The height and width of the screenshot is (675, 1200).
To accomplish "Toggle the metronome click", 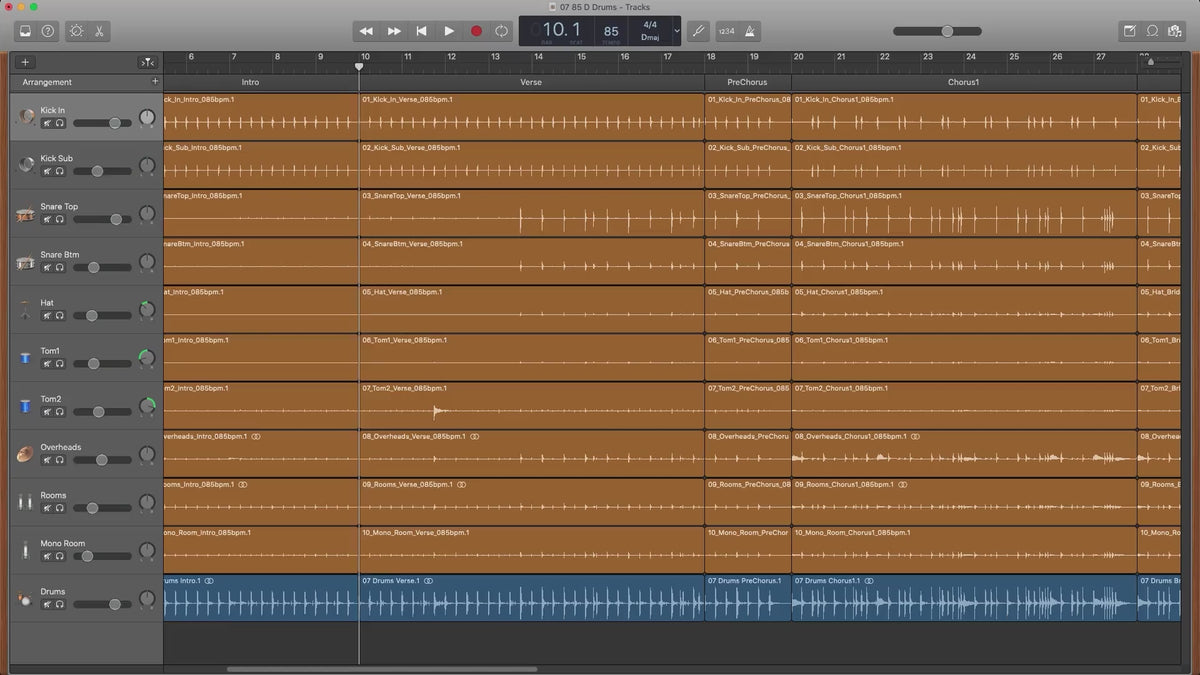I will [751, 31].
